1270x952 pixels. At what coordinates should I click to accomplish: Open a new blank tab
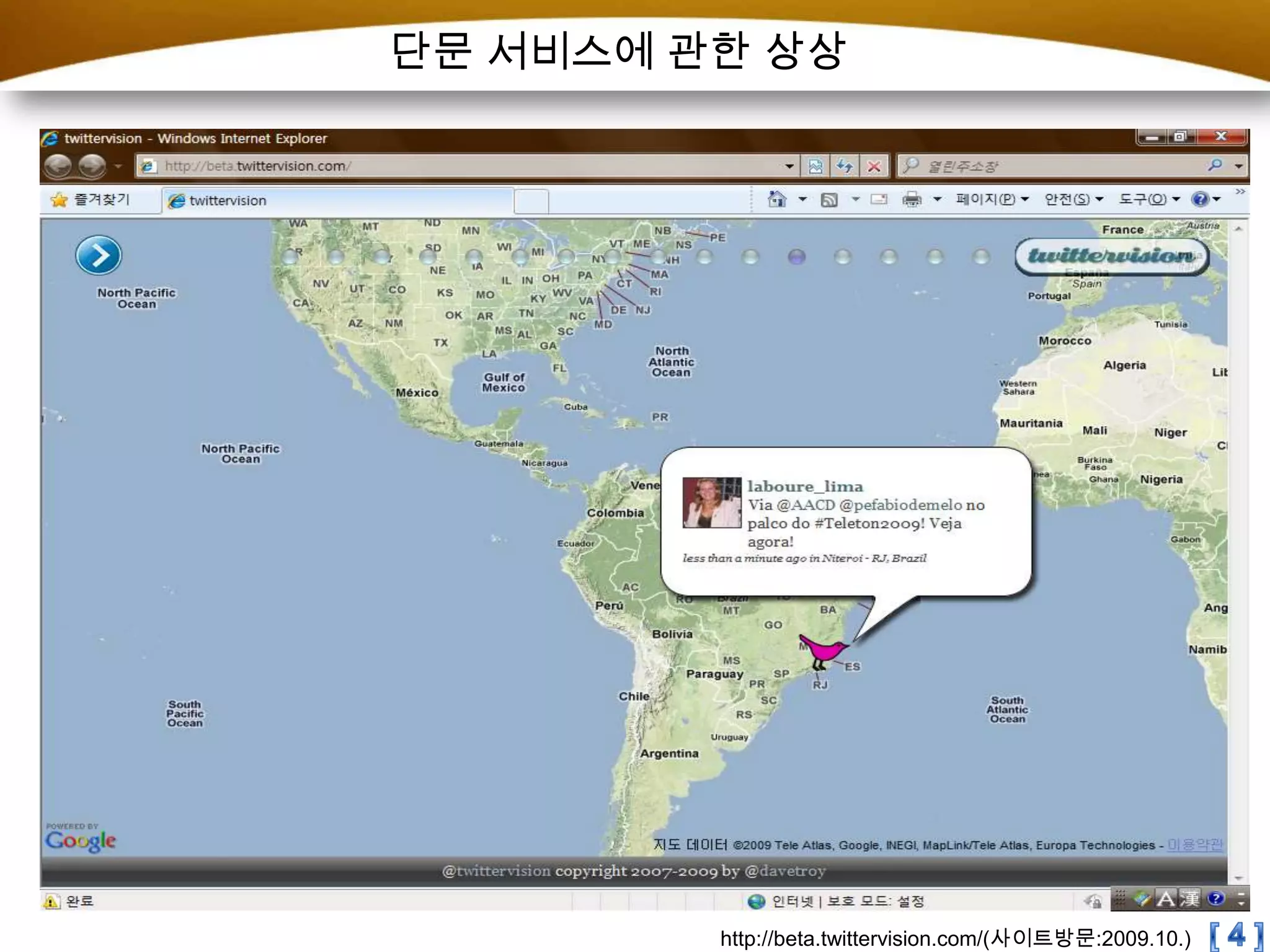click(x=531, y=201)
